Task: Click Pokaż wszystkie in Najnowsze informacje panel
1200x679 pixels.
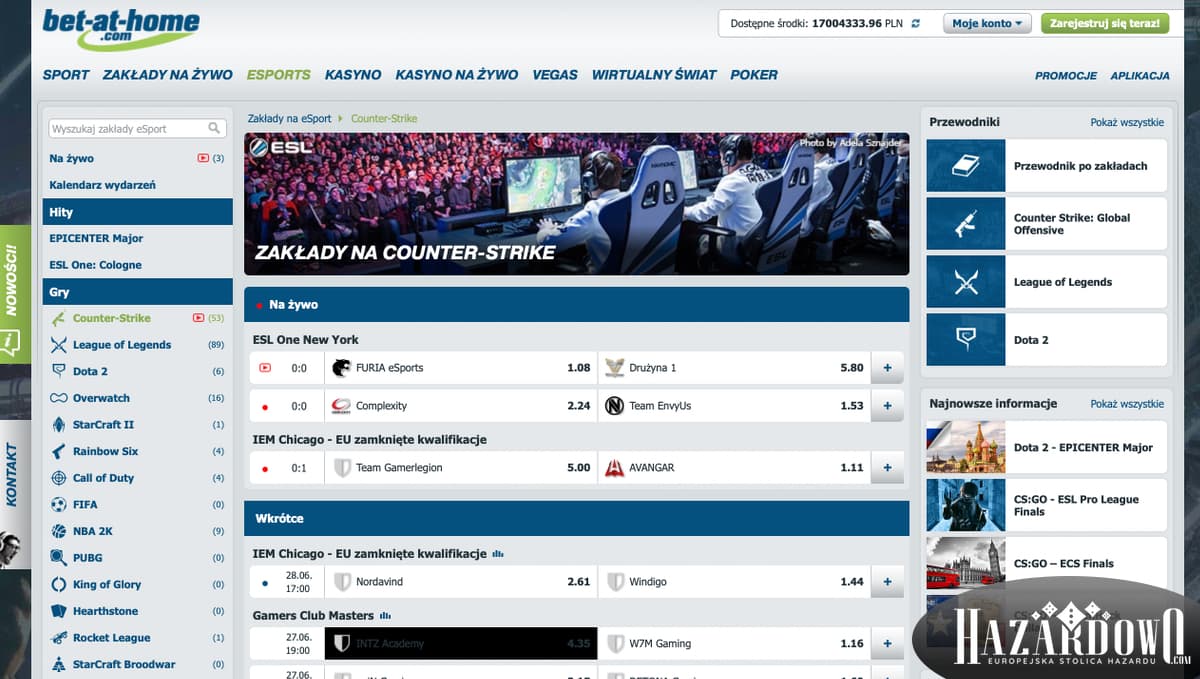Action: (x=1127, y=404)
